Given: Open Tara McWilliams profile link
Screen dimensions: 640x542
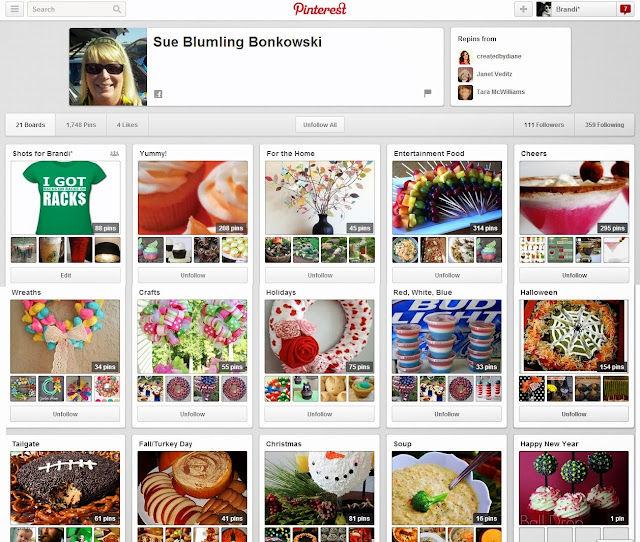Looking at the screenshot, I should click(x=500, y=92).
